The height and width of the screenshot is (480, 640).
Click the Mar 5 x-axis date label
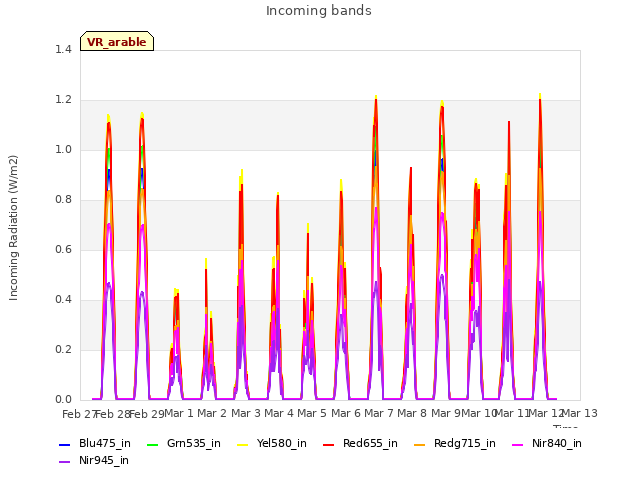[312, 413]
